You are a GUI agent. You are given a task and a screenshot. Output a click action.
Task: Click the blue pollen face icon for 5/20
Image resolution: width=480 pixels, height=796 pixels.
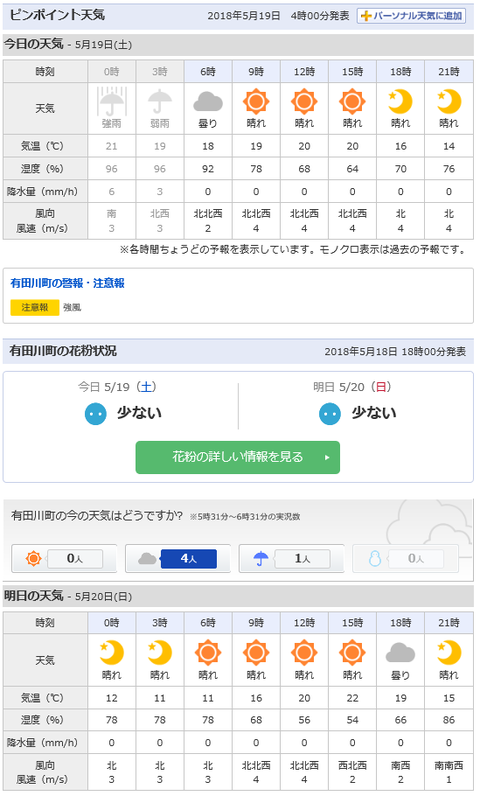330,414
